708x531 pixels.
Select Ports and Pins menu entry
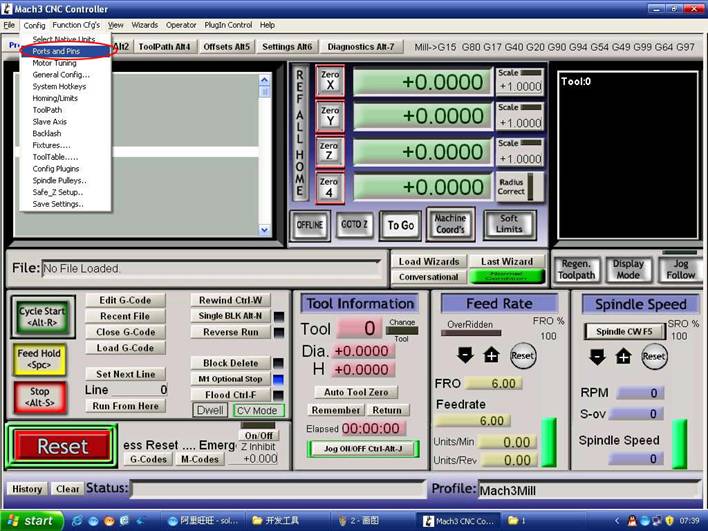click(56, 51)
